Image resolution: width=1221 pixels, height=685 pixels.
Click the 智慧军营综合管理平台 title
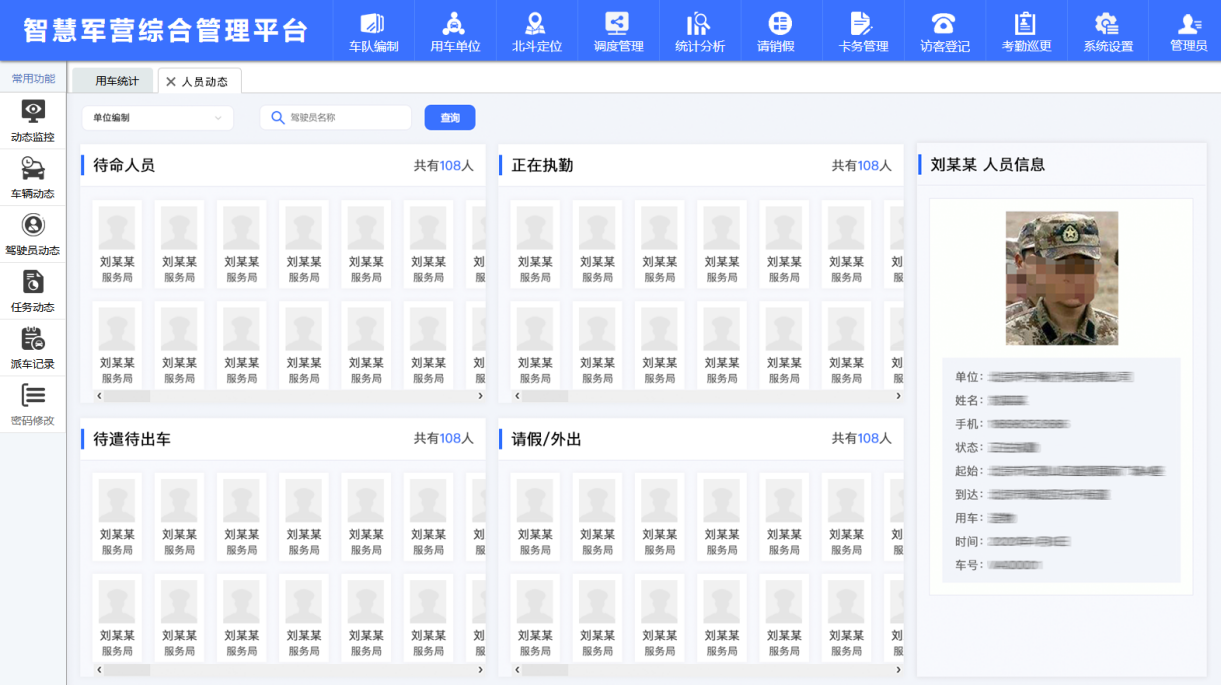(x=166, y=31)
